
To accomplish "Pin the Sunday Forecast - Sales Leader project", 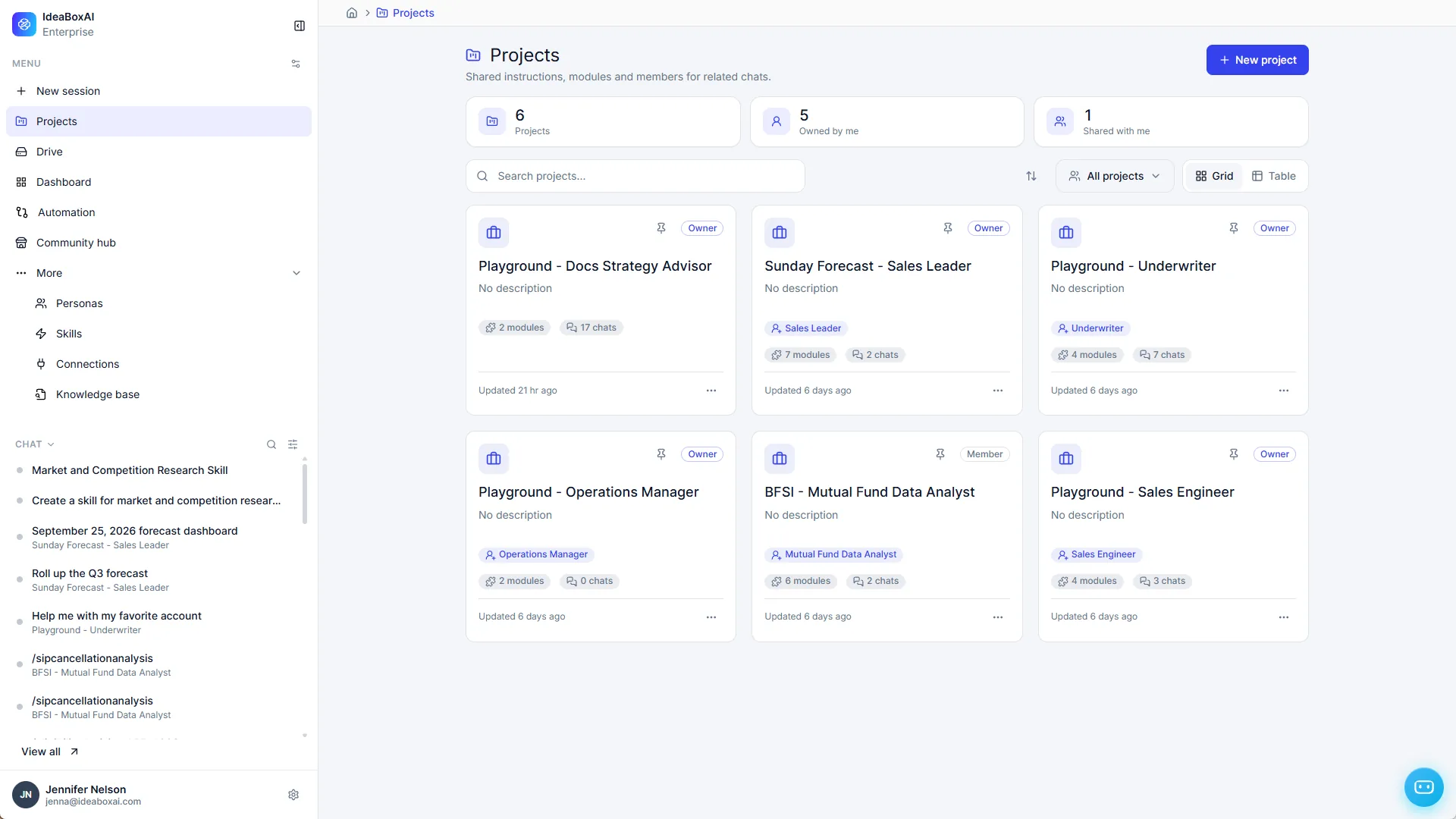I will pos(948,228).
